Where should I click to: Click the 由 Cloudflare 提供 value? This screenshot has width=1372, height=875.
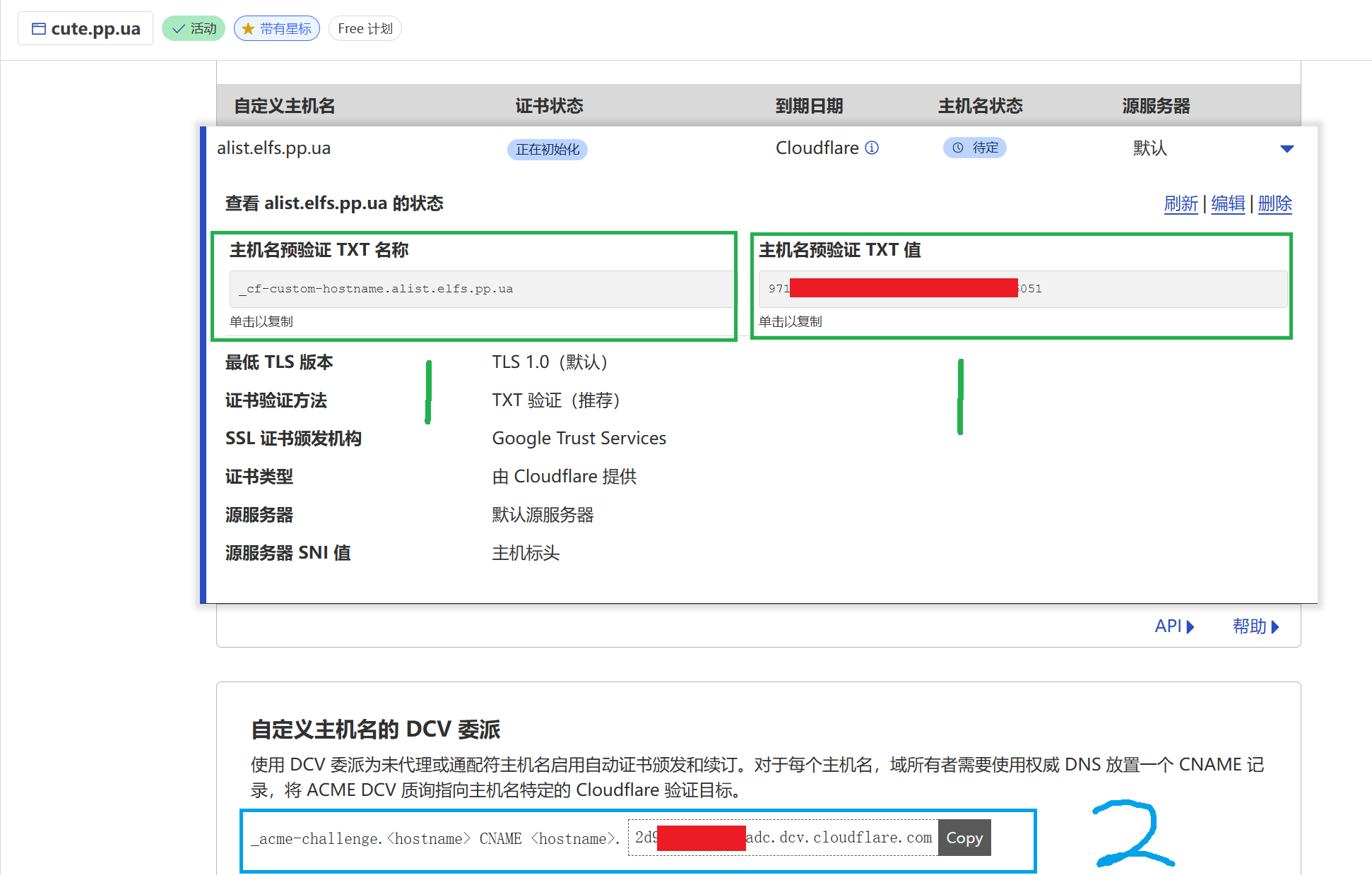pyautogui.click(x=564, y=477)
